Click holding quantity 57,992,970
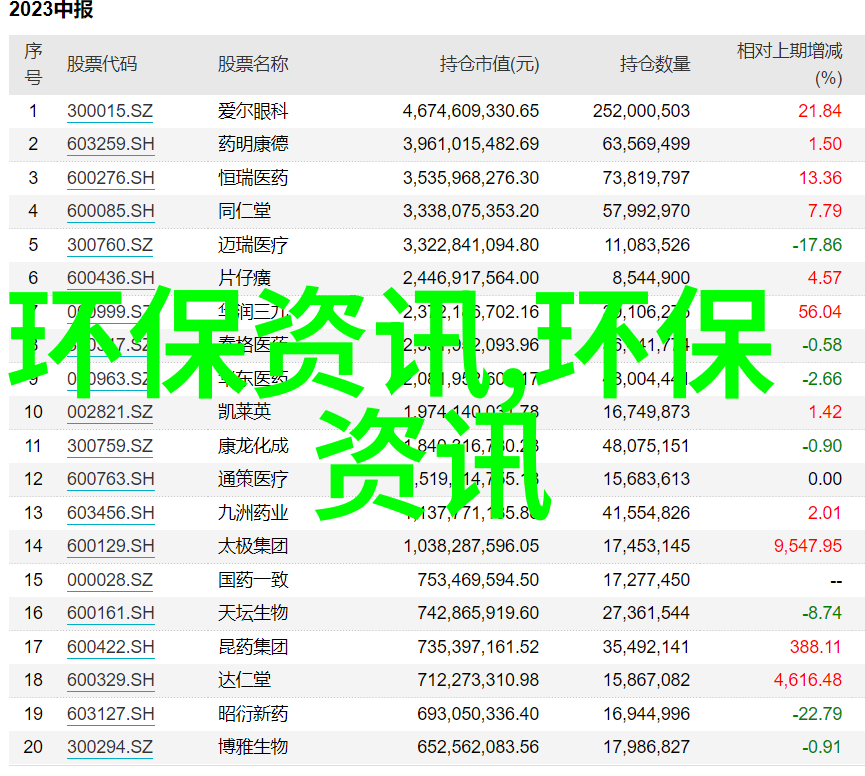This screenshot has width=865, height=776. (x=646, y=211)
